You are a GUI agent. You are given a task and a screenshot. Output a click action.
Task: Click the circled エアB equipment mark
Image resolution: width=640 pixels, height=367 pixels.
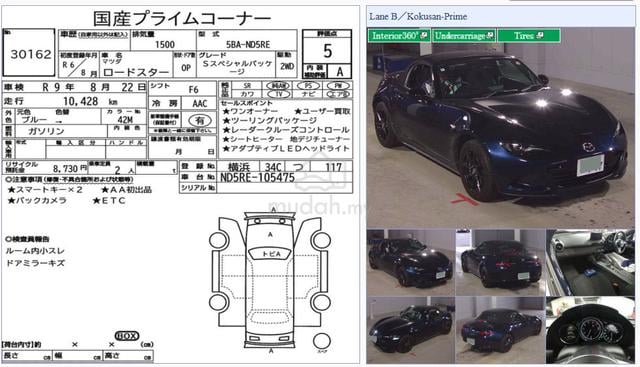pos(338,94)
